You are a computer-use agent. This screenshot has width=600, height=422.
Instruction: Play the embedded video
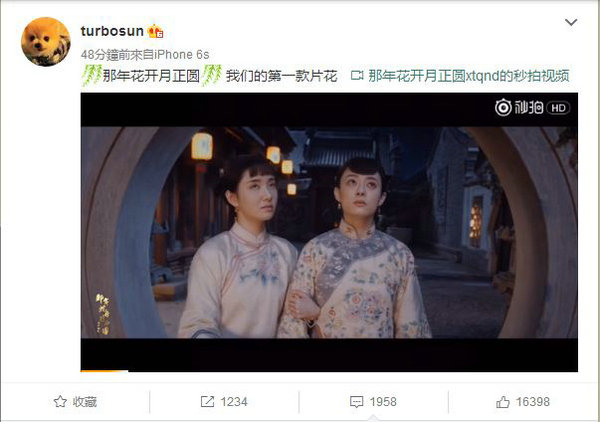[x=329, y=232]
